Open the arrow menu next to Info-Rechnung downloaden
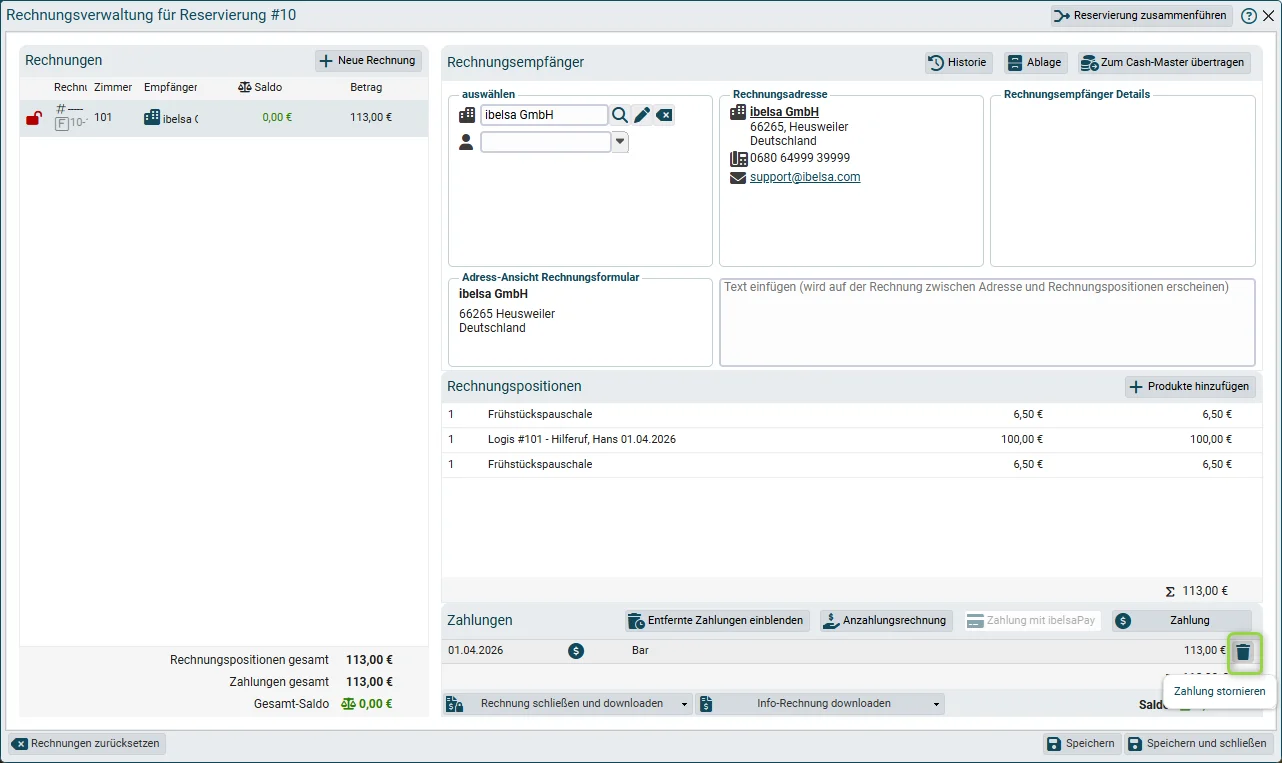Screen dimensions: 1282x763 coord(937,704)
